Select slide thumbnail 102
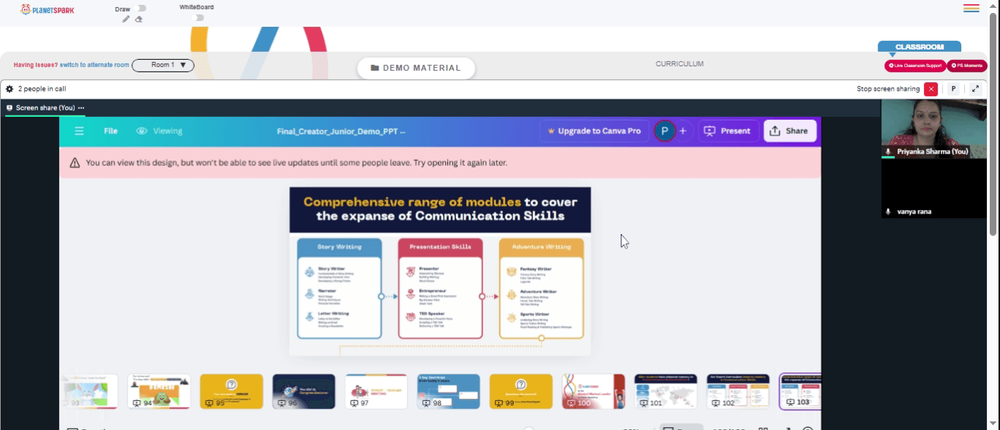 [738, 392]
